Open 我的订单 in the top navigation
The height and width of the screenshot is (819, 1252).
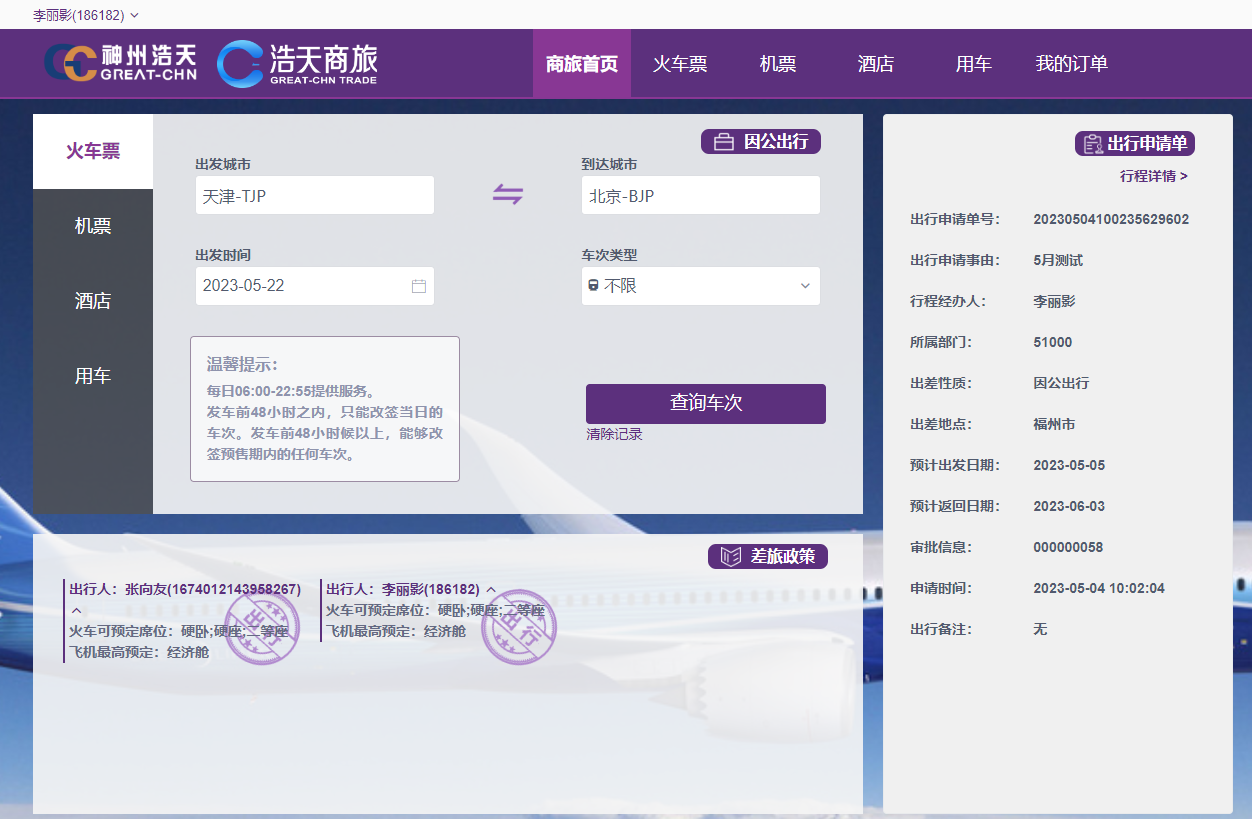pyautogui.click(x=1071, y=64)
